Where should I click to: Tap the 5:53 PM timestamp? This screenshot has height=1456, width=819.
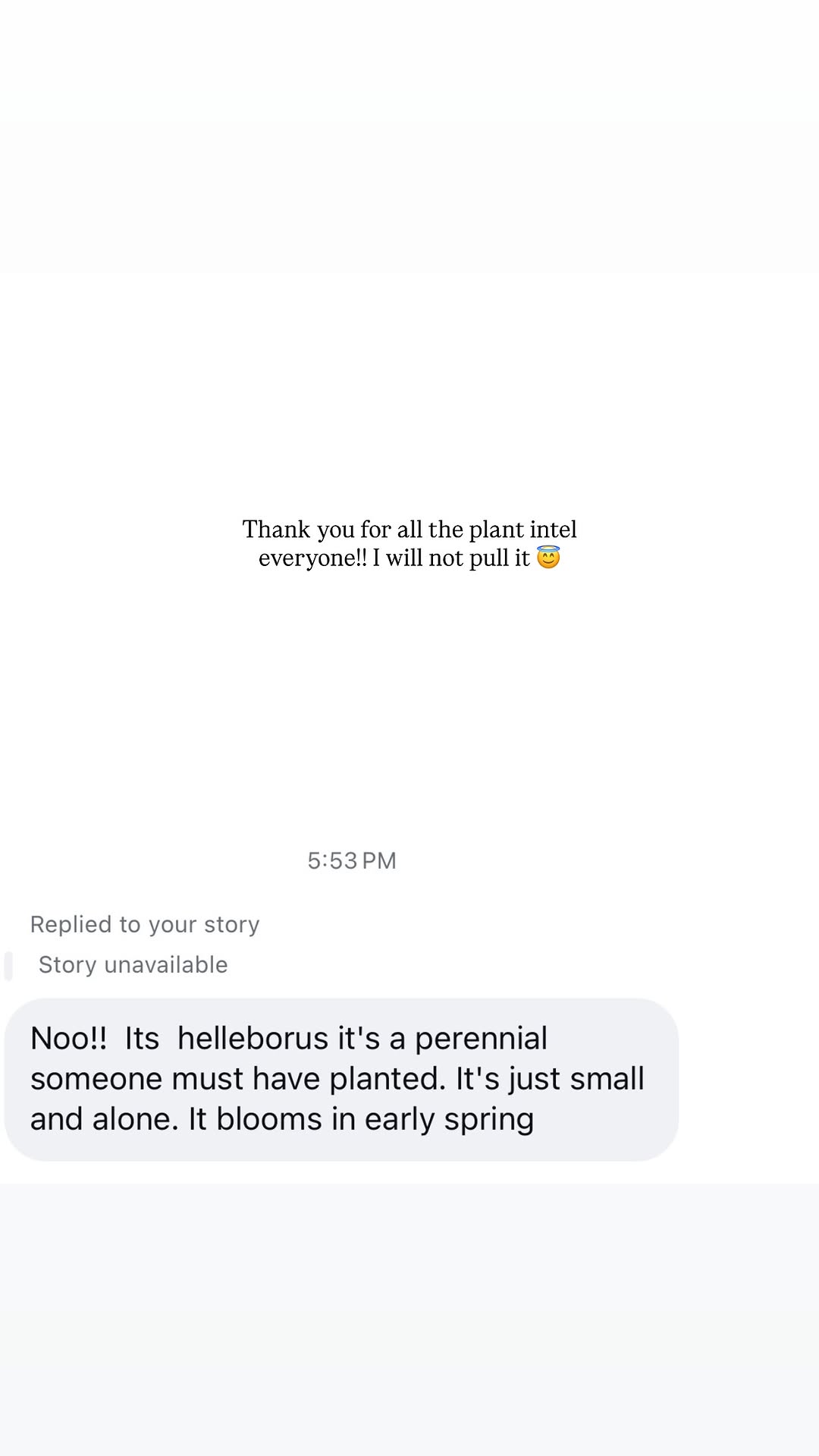point(352,860)
